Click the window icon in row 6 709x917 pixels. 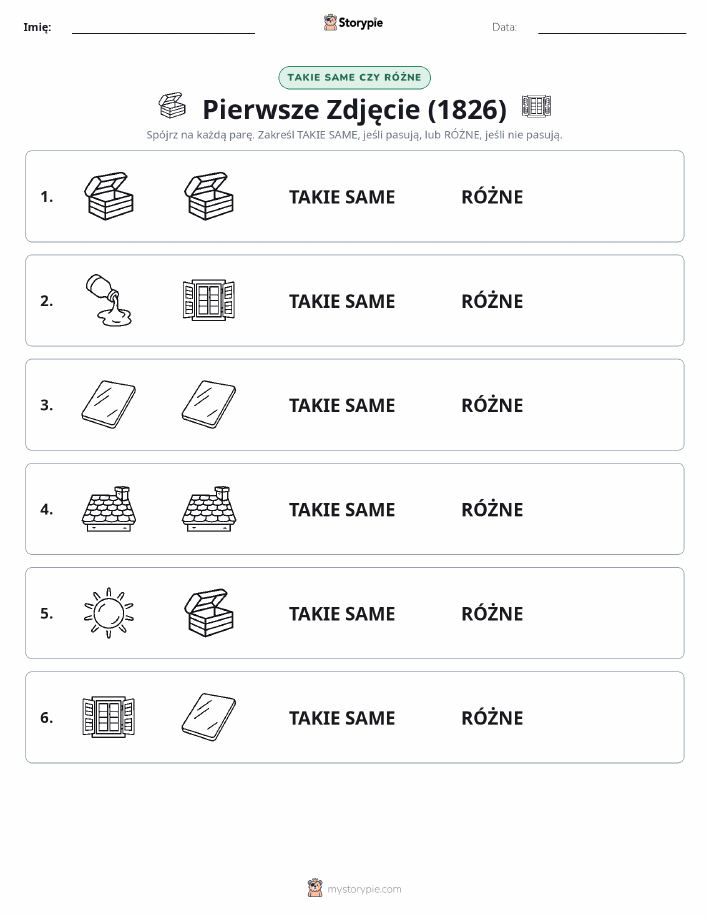[109, 717]
